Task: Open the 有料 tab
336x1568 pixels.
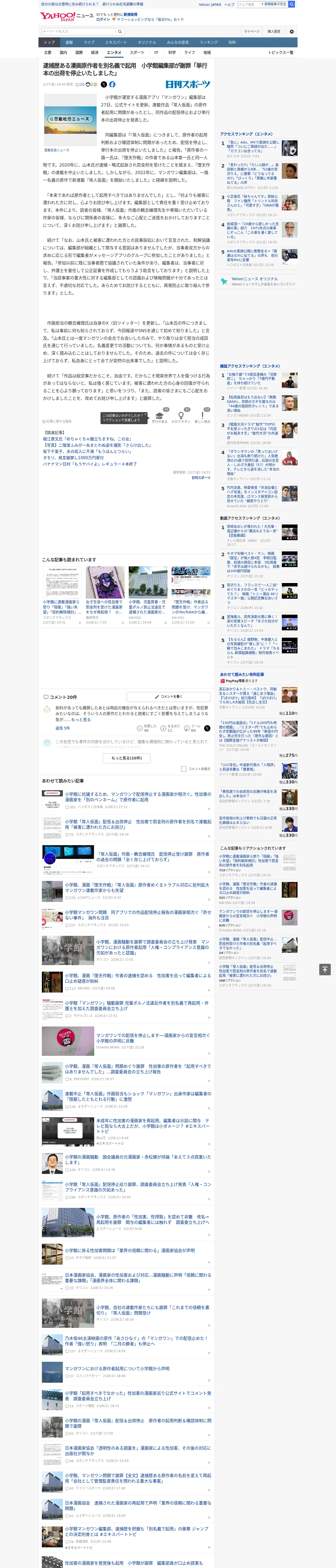Action: (x=232, y=43)
